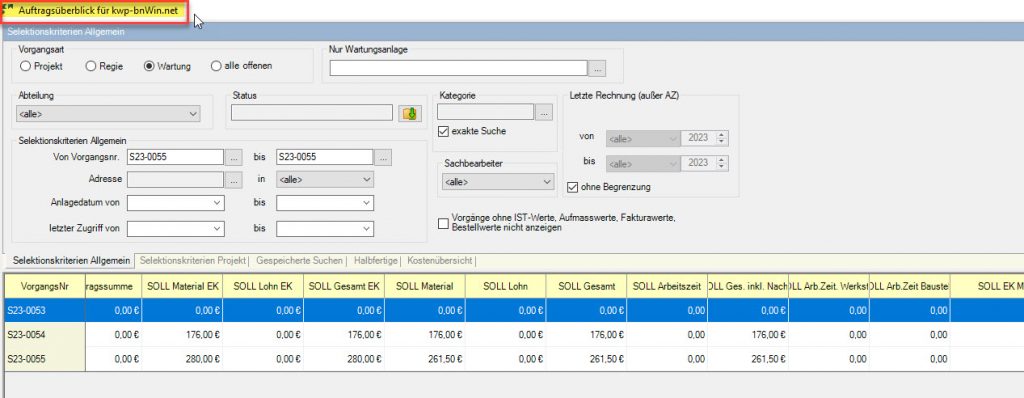The height and width of the screenshot is (398, 1024).
Task: Click SOLL Material EK 280,00 € cell of S23-0055
Action: [x=182, y=359]
